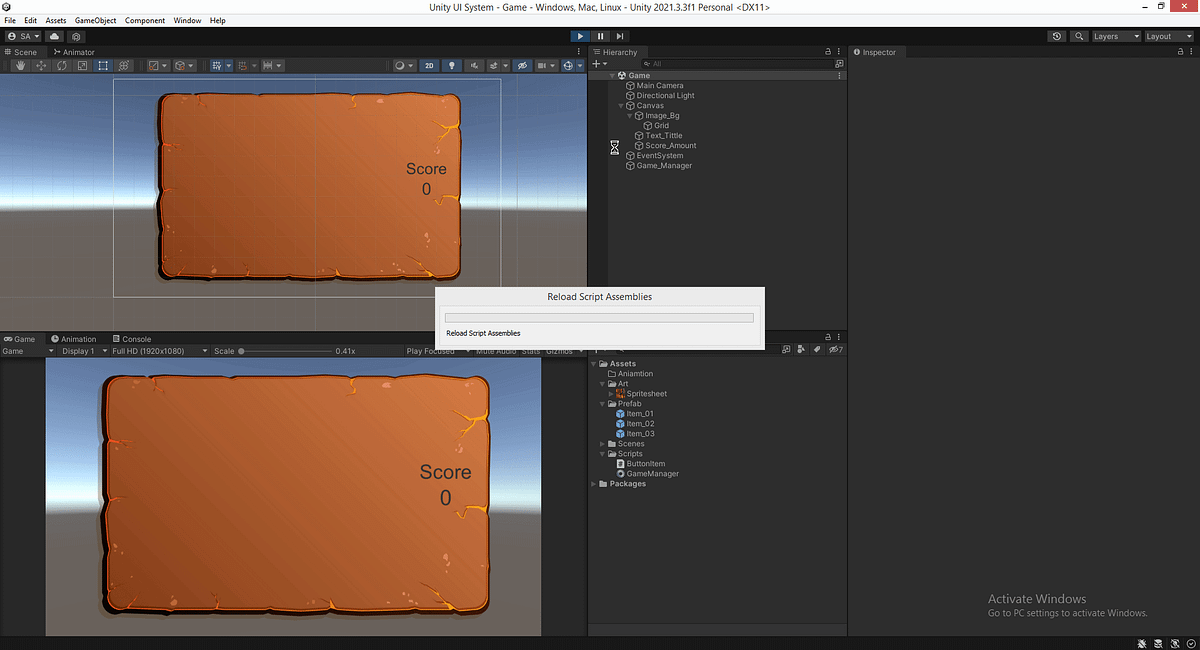Select the Rect tool in the Scene toolbar

click(103, 65)
